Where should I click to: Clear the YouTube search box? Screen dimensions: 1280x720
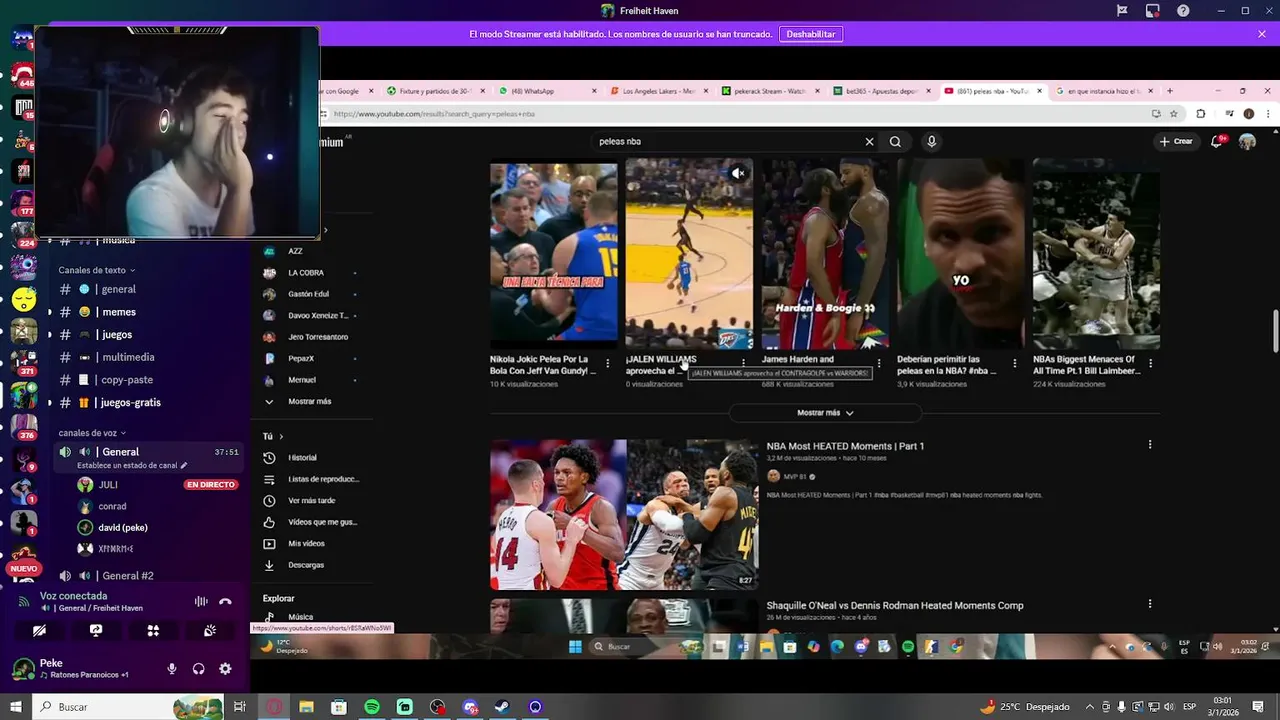(x=869, y=142)
